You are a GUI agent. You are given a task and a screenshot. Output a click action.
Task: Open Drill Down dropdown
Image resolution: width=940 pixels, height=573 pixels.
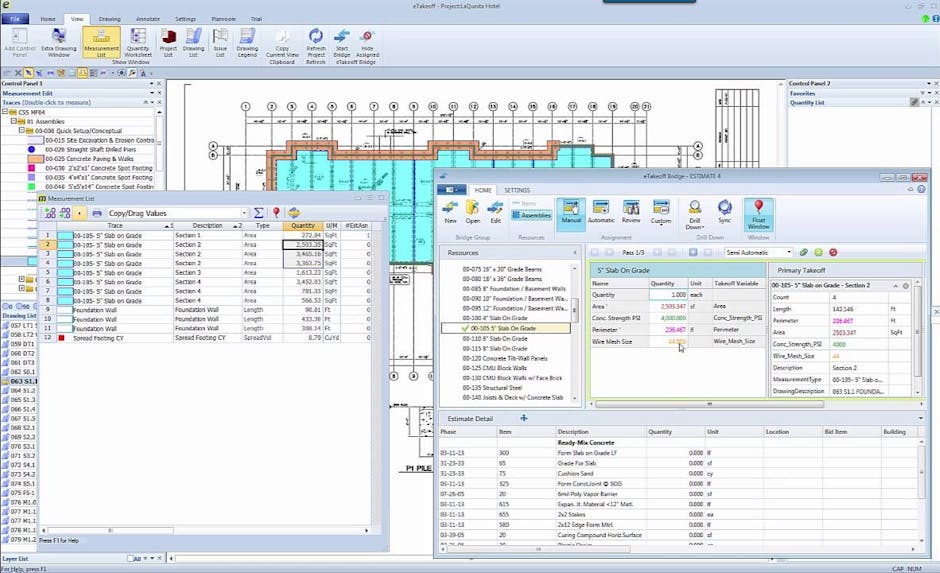(x=694, y=215)
